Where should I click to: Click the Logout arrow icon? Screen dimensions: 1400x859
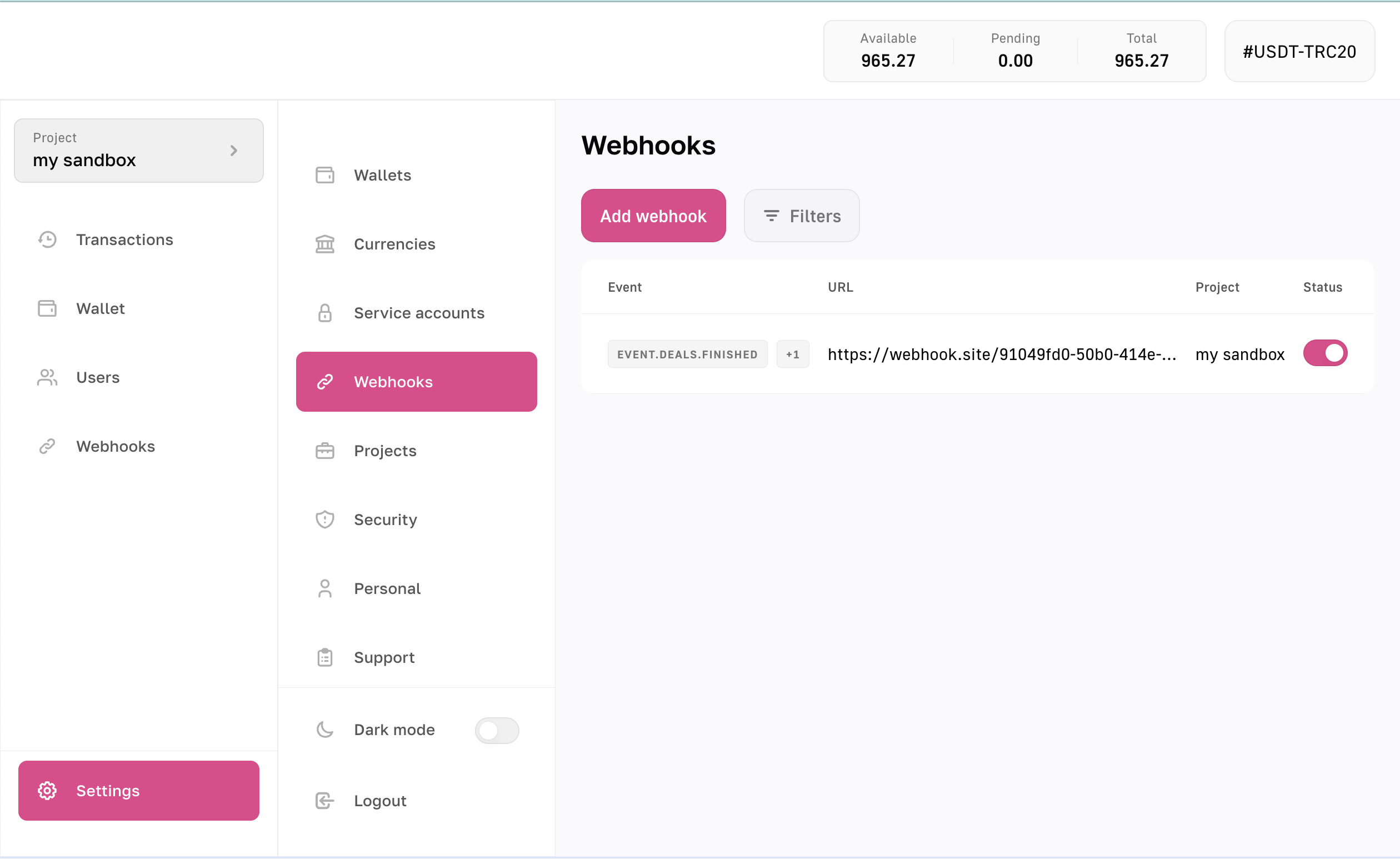(x=324, y=801)
